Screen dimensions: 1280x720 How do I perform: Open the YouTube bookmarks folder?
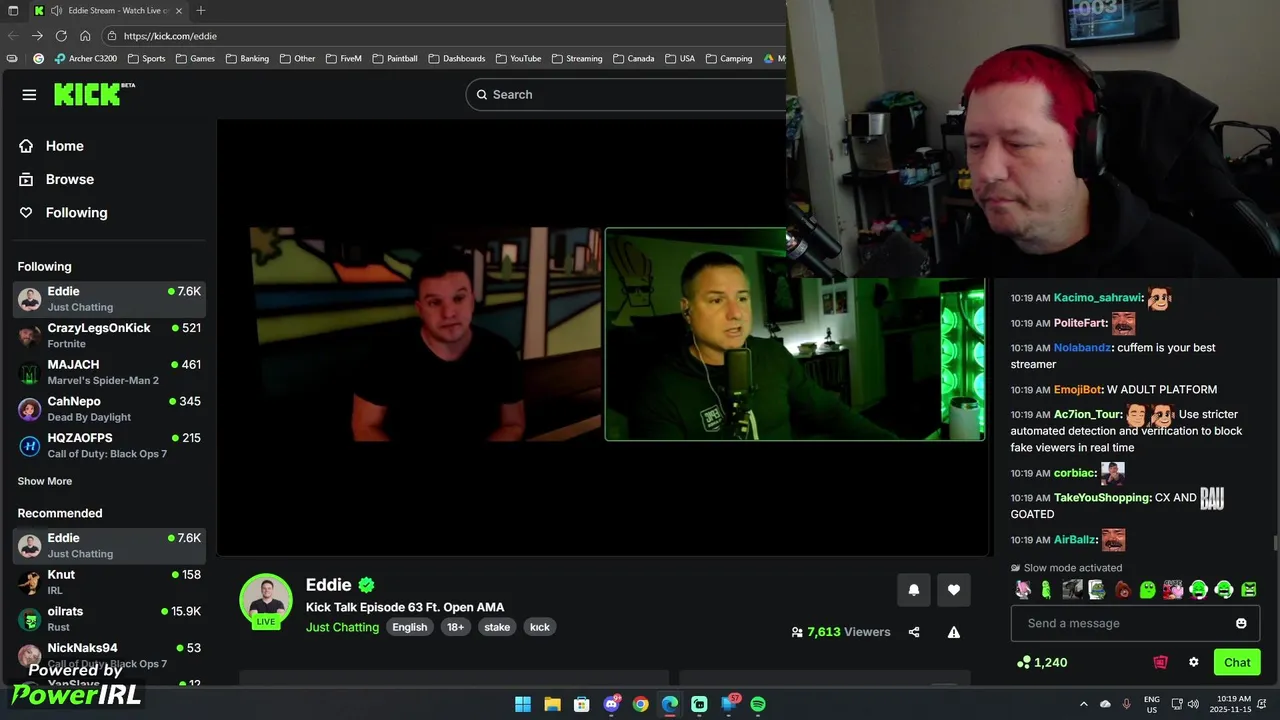[518, 58]
